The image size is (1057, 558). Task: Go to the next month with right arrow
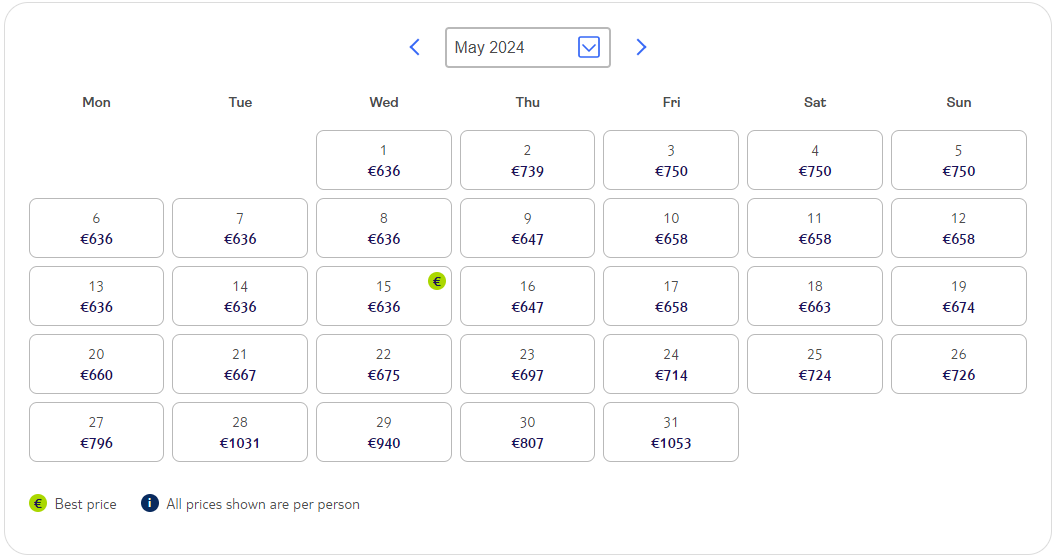tap(641, 47)
